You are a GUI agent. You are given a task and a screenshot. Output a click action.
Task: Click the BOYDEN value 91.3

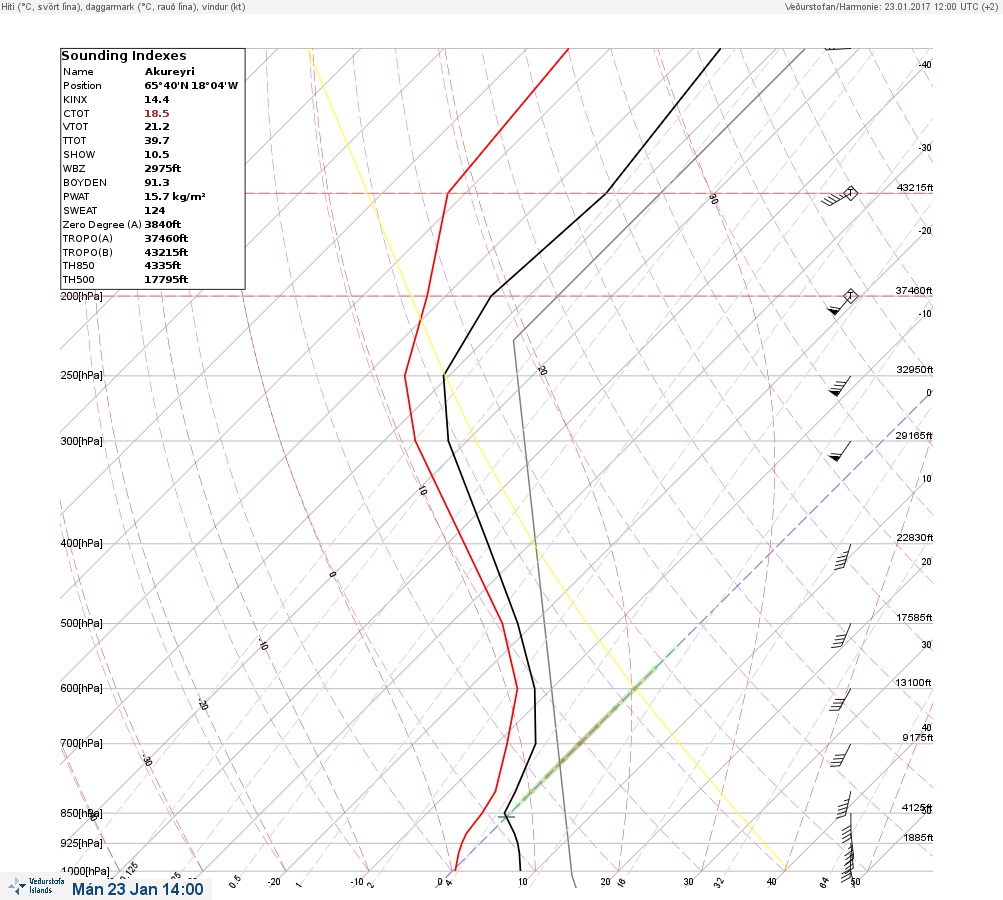[157, 182]
